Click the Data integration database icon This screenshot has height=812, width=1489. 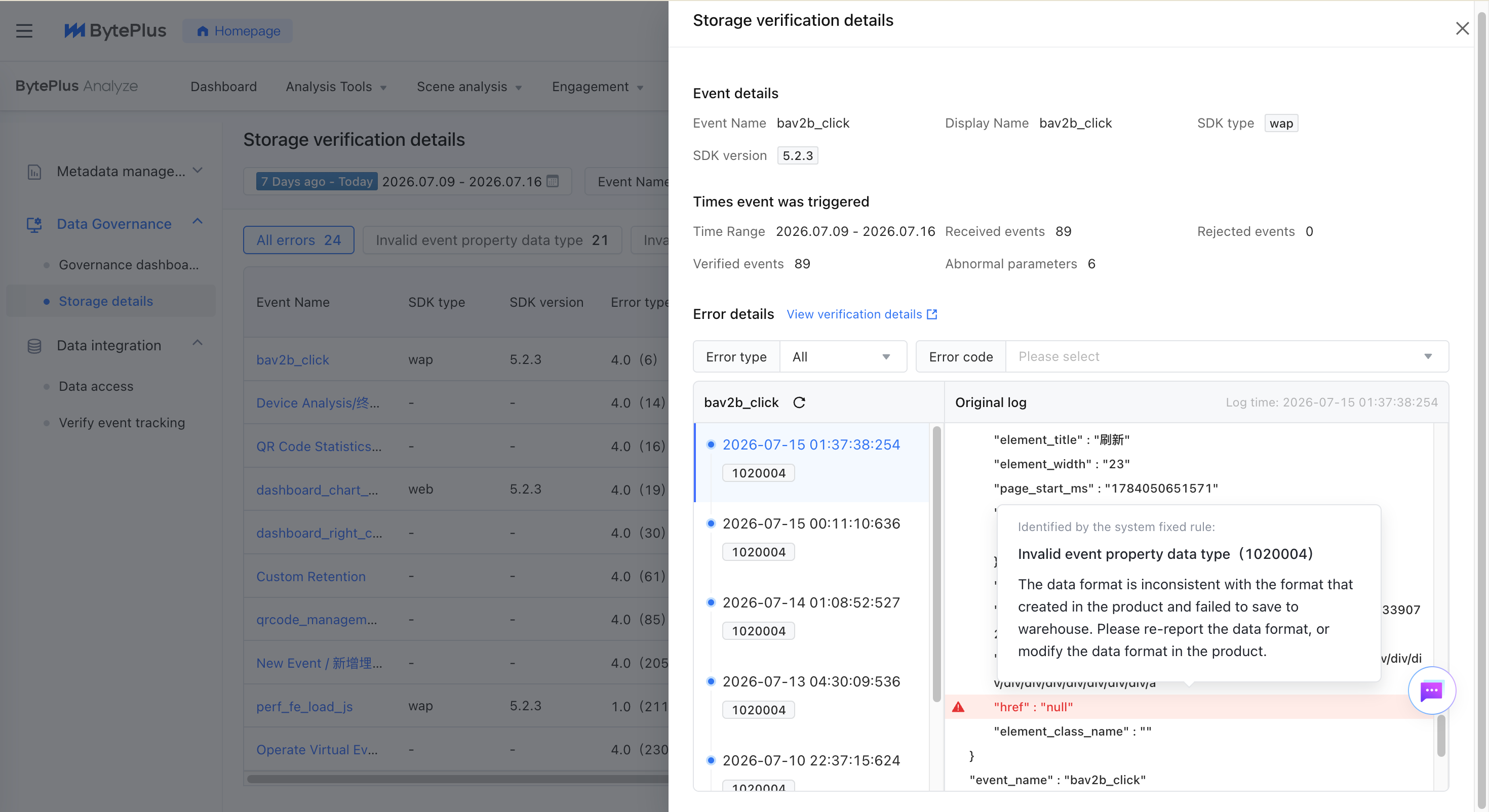tap(34, 346)
